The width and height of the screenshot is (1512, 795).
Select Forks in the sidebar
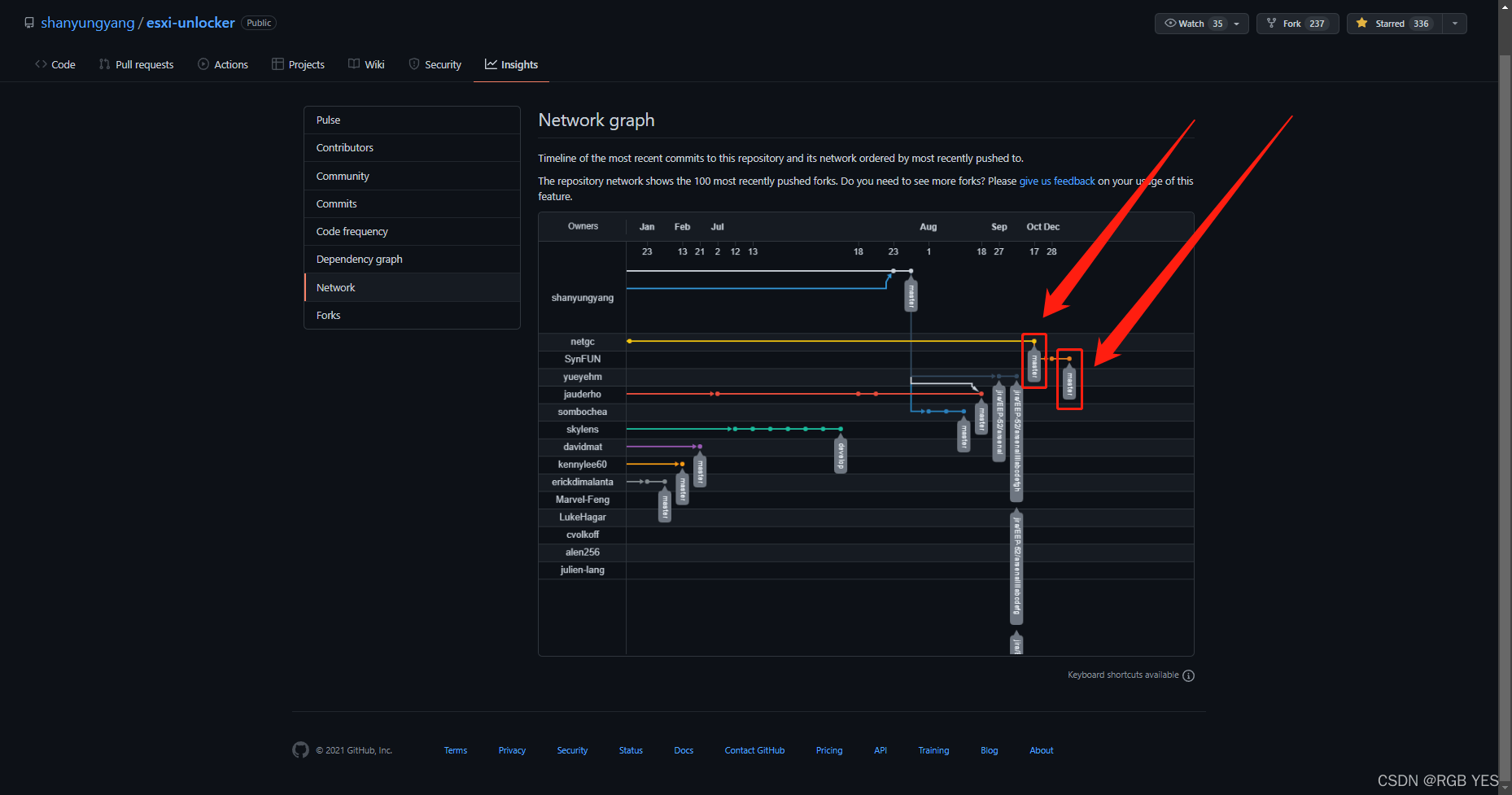coord(412,315)
